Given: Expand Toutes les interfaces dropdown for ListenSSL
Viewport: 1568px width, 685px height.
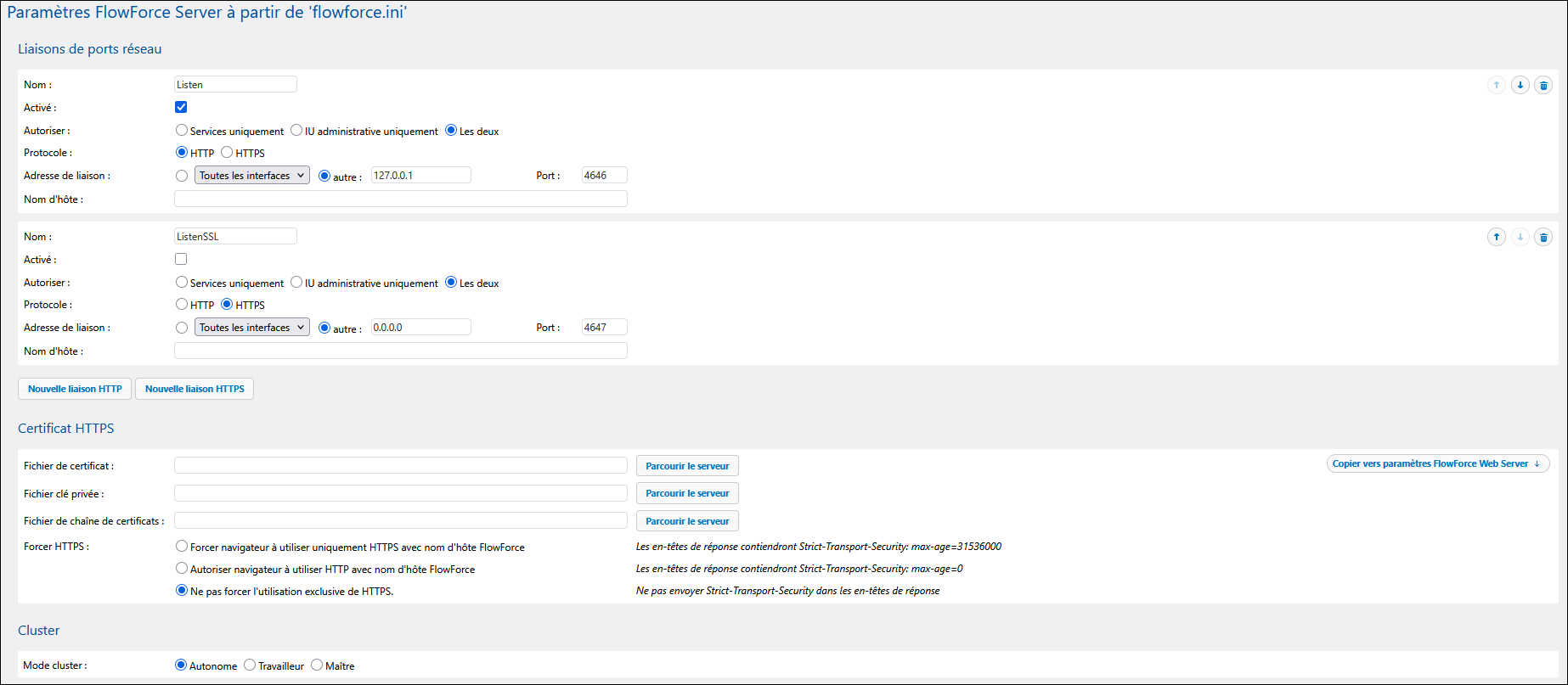Looking at the screenshot, I should (x=251, y=328).
